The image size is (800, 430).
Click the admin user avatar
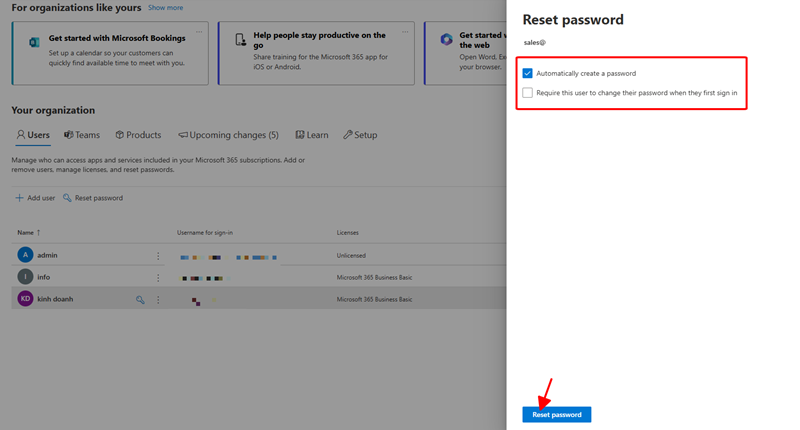click(x=26, y=255)
